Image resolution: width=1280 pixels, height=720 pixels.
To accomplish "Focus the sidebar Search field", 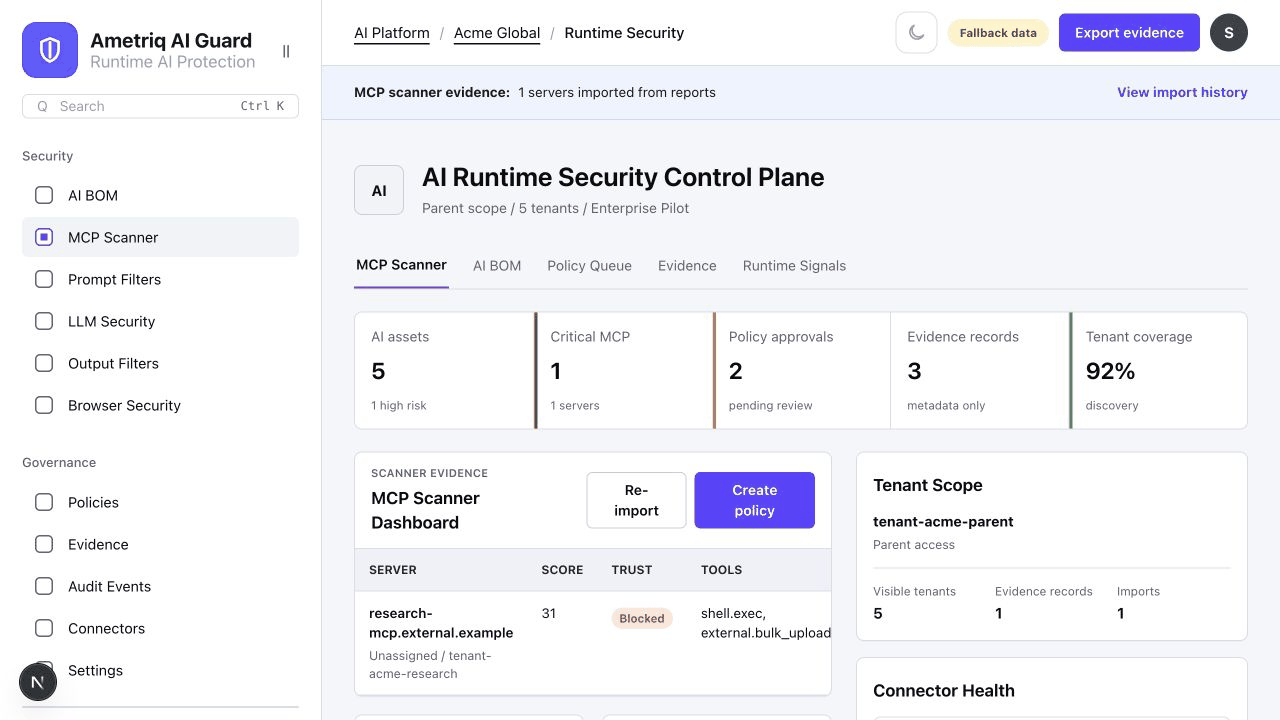I will click(160, 106).
